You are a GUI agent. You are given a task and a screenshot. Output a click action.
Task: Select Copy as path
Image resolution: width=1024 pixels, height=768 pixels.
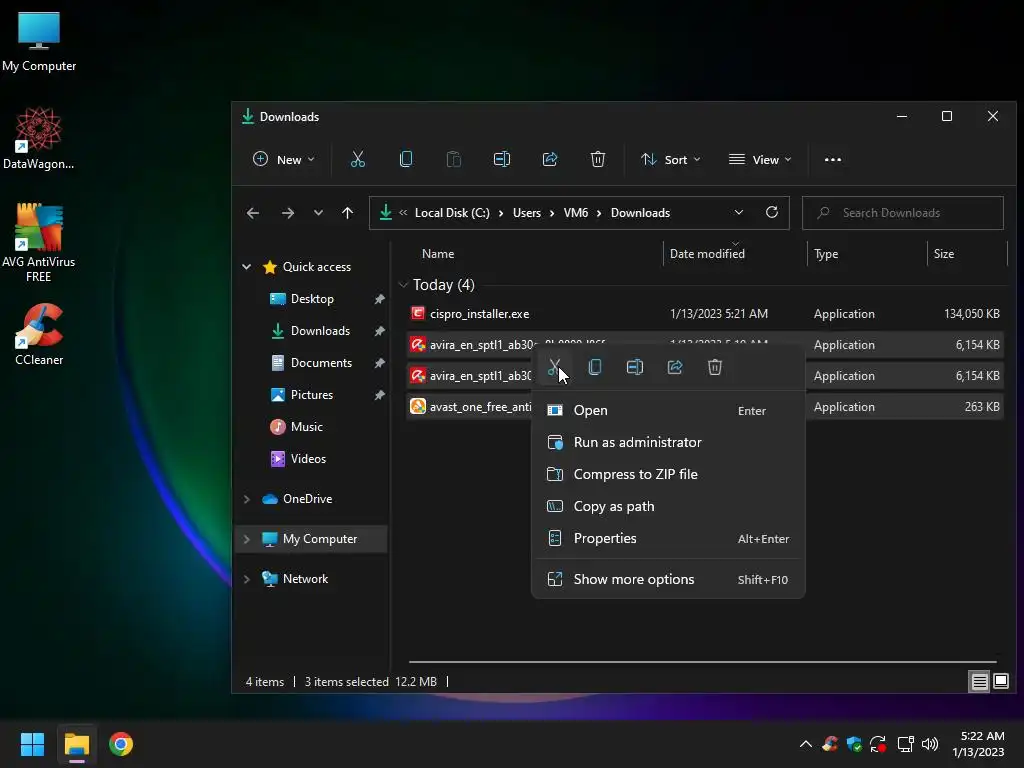[668, 506]
